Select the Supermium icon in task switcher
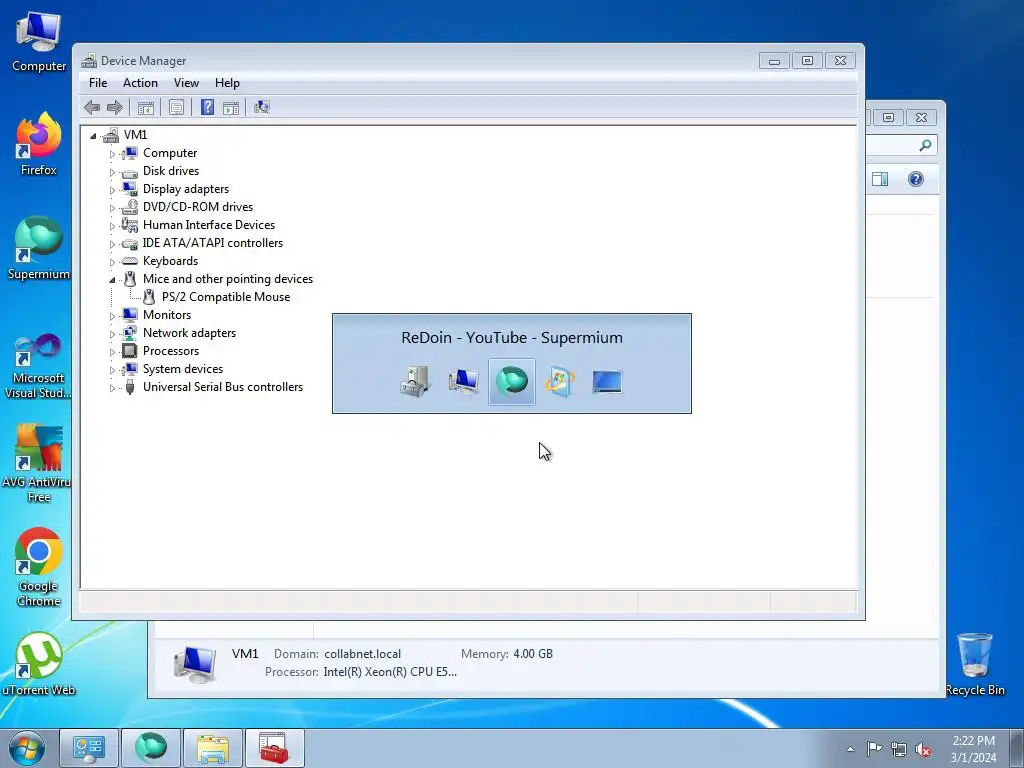This screenshot has width=1024, height=768. (x=511, y=381)
